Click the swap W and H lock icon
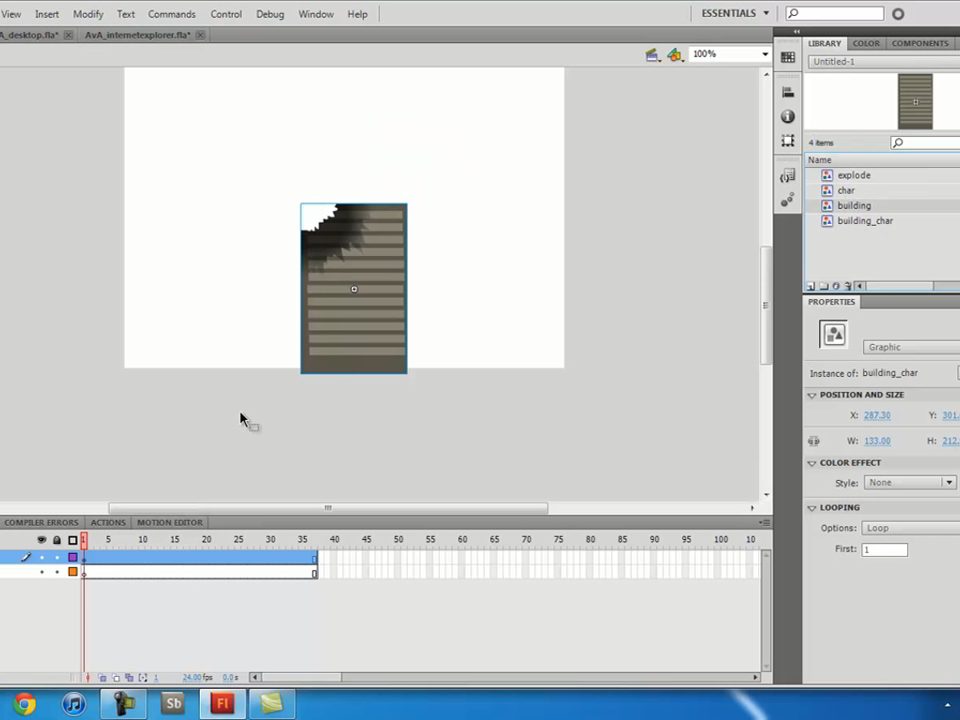The height and width of the screenshot is (720, 960). click(x=814, y=441)
